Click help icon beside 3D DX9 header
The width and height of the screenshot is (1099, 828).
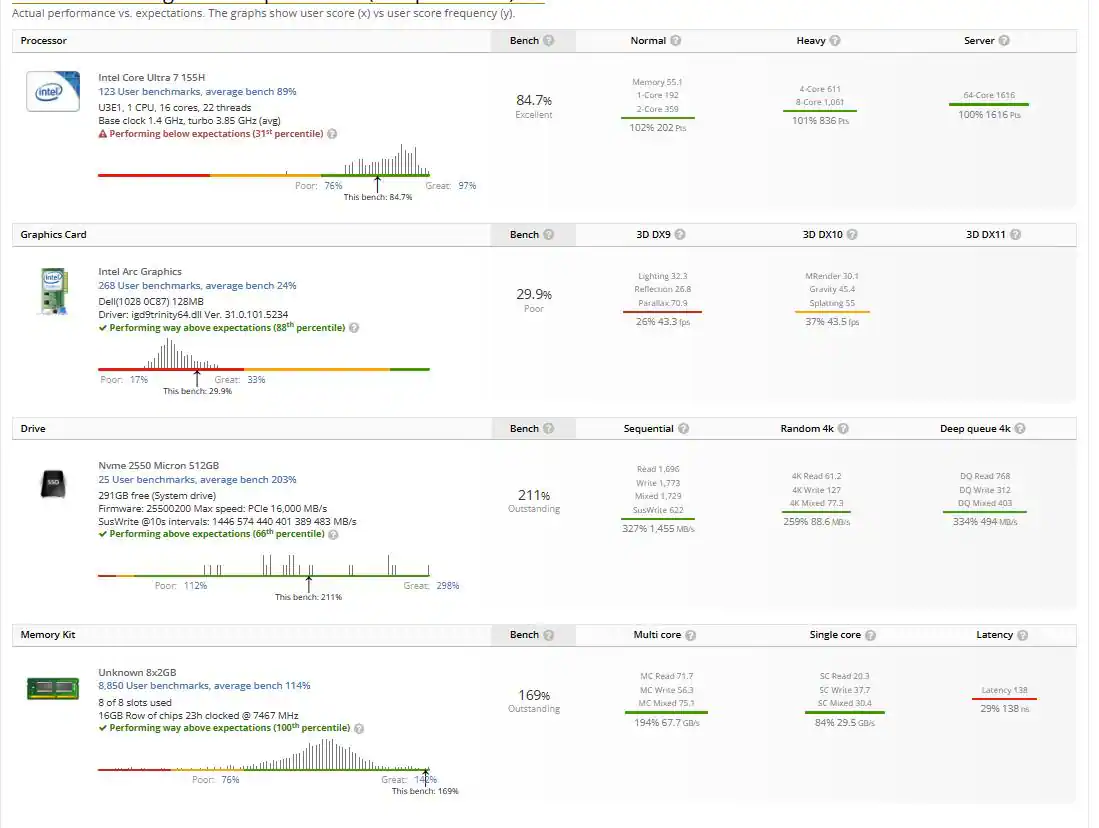[680, 235]
